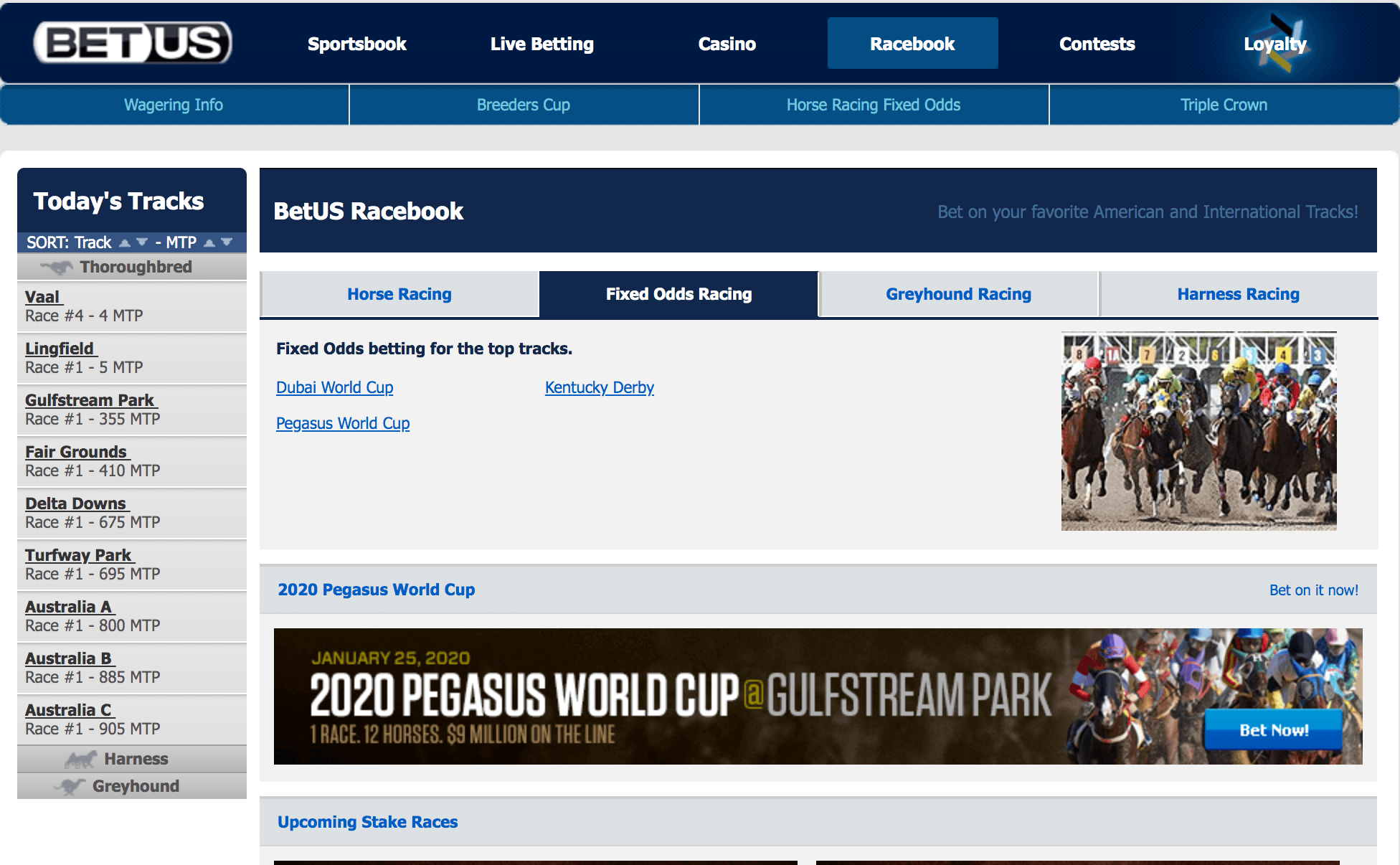Expand the Greyhound section
The height and width of the screenshot is (865, 1400).
point(135,785)
